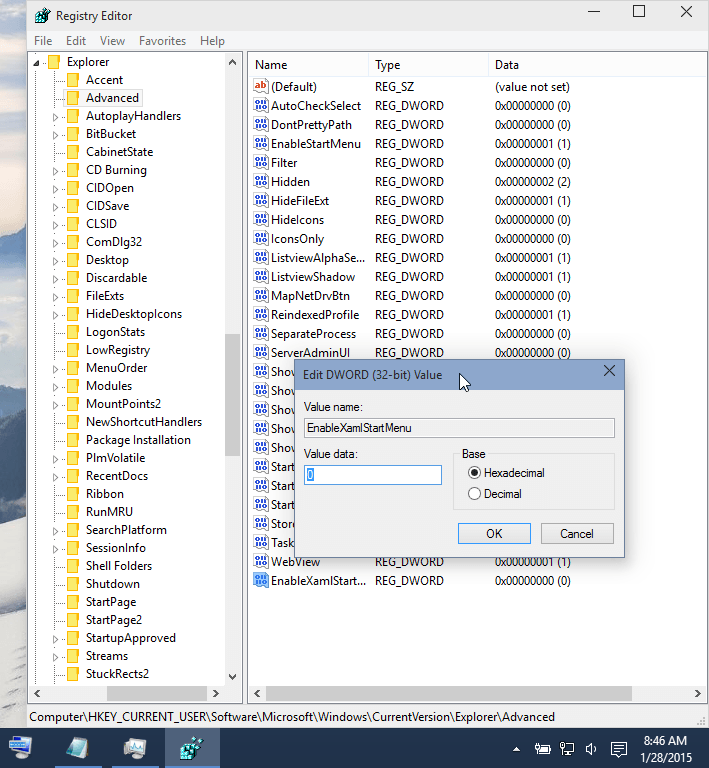This screenshot has height=768, width=709.
Task: Select the Accent folder icon
Action: point(72,80)
